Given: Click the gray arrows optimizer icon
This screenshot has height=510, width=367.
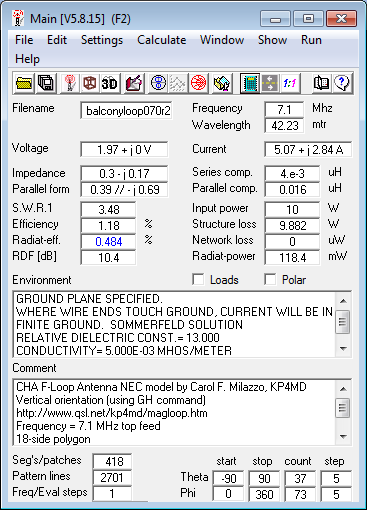Looking at the screenshot, I should click(270, 83).
